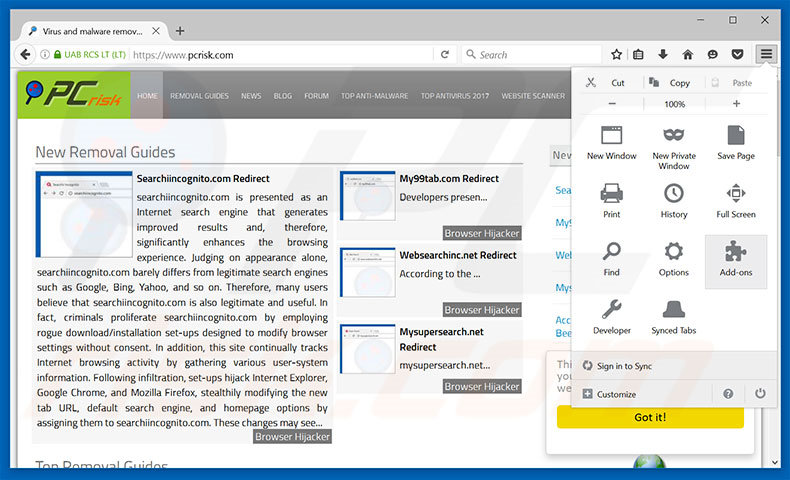The image size is (790, 480).
Task: Open Customize in menu footer
Action: (x=610, y=394)
